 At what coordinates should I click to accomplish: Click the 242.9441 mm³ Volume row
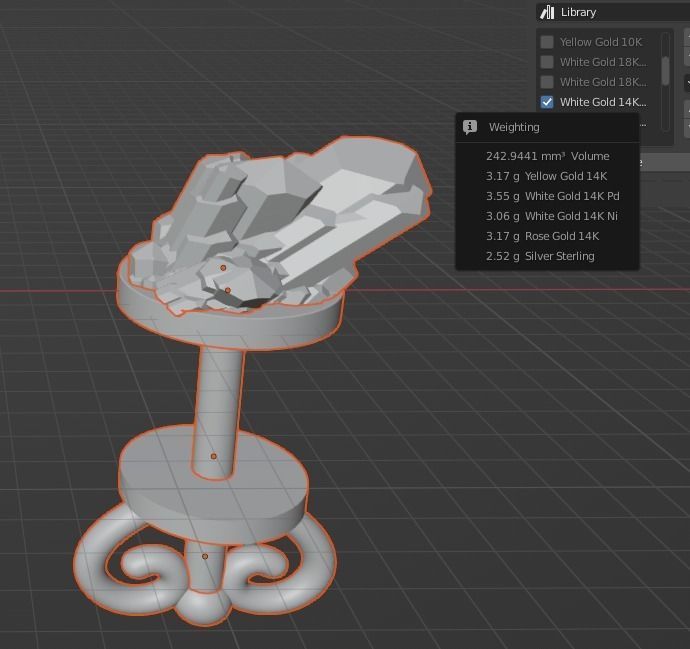[547, 156]
